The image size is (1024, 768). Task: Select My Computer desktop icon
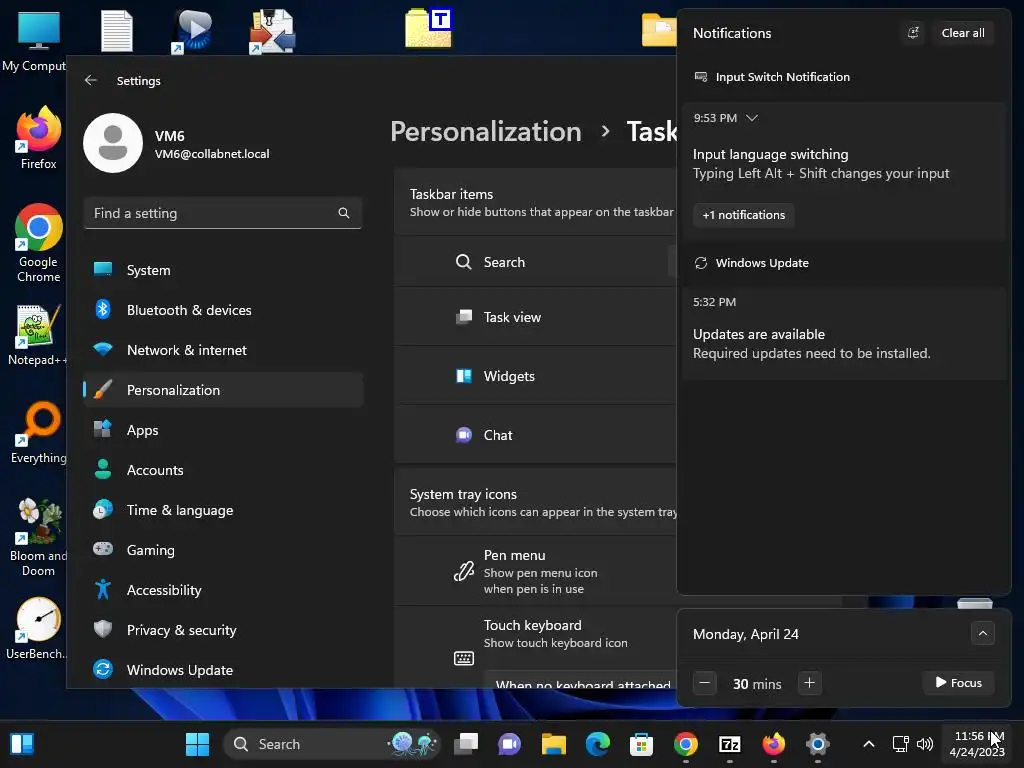34,41
